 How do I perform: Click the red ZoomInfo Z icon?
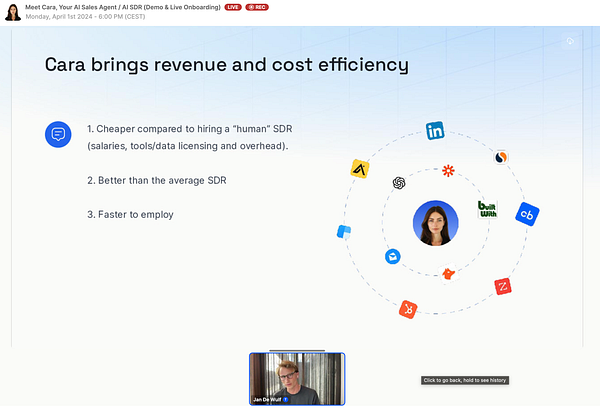(503, 286)
